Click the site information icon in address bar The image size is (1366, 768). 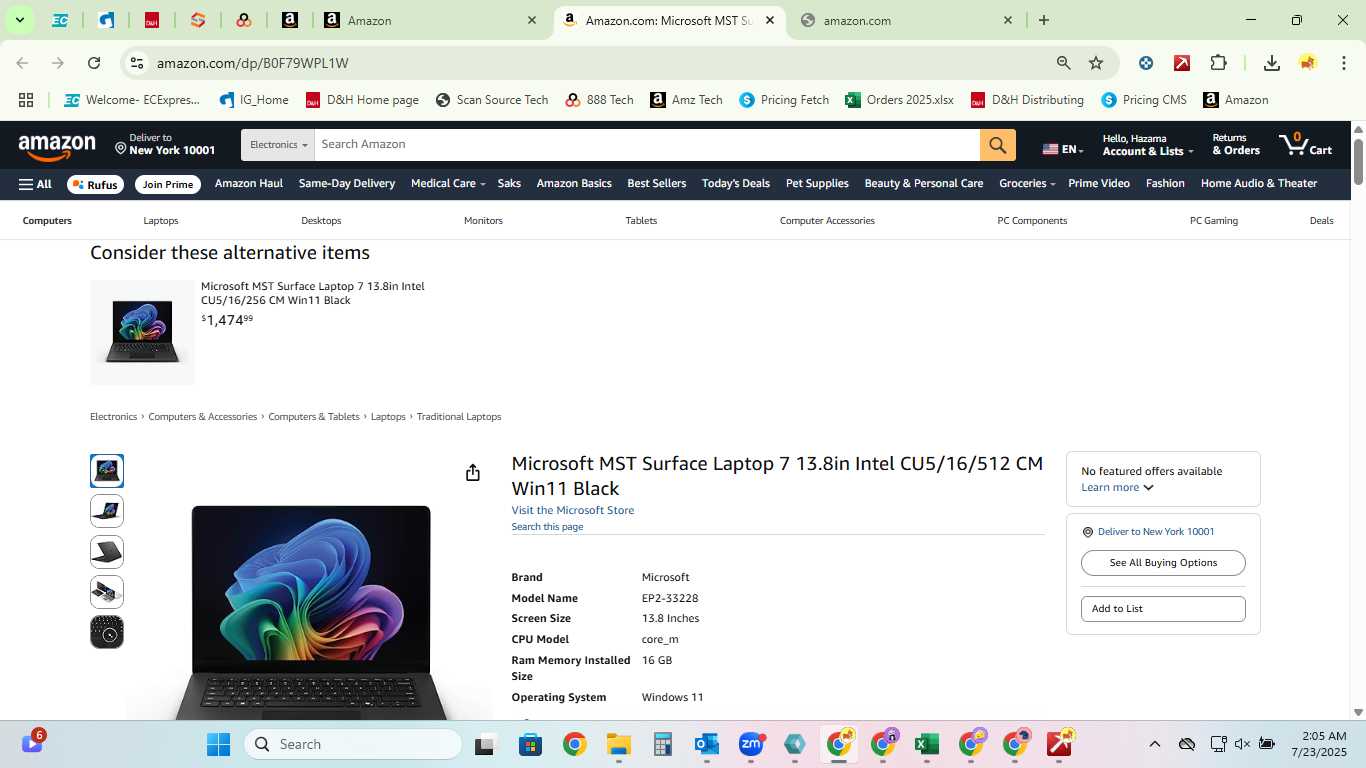pos(137,63)
